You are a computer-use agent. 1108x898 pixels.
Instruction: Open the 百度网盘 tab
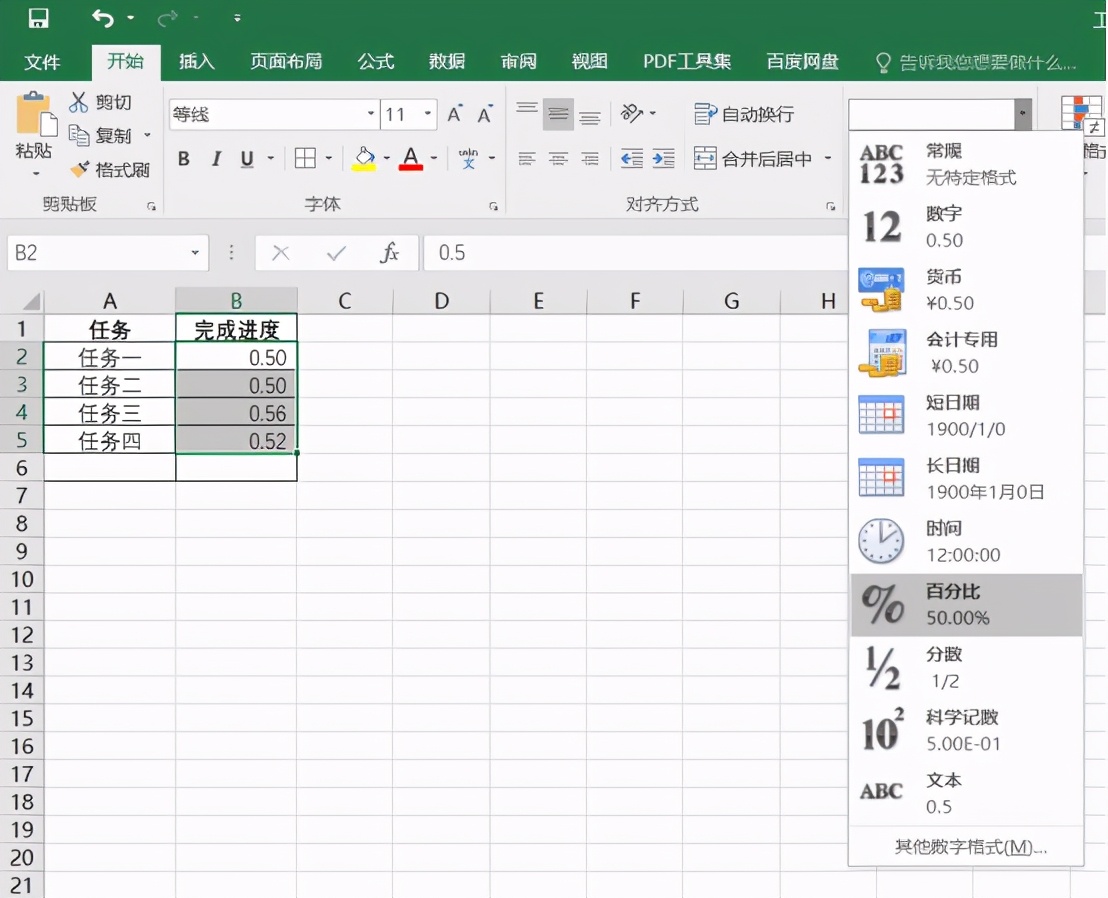802,61
